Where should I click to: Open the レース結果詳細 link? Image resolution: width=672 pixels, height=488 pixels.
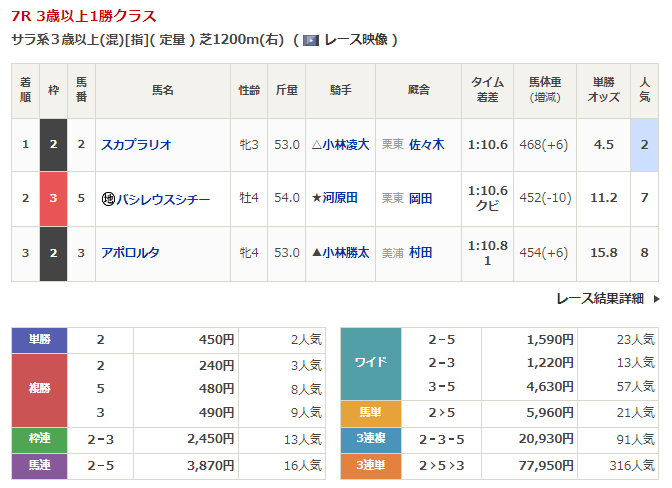tap(599, 298)
